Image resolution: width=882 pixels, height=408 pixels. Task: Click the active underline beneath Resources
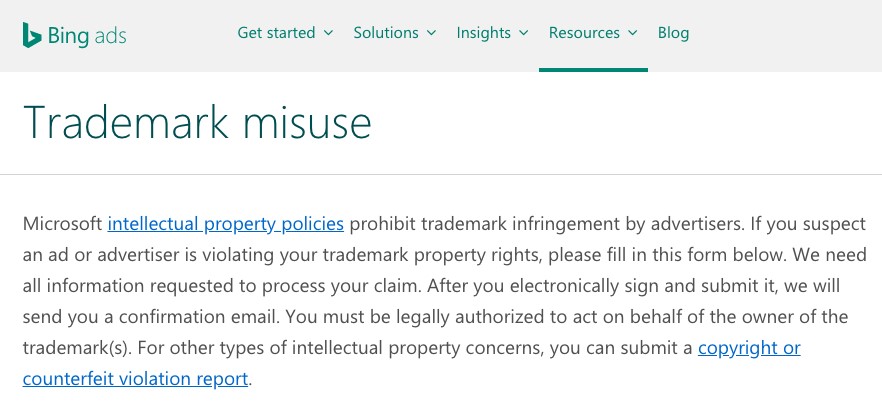[593, 70]
